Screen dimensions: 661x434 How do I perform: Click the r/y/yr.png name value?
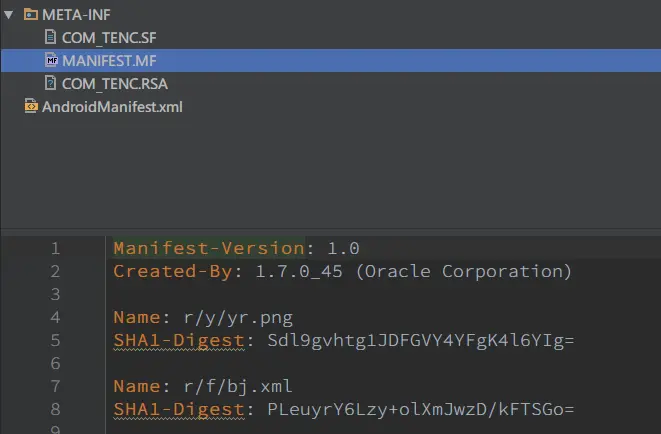click(x=238, y=318)
